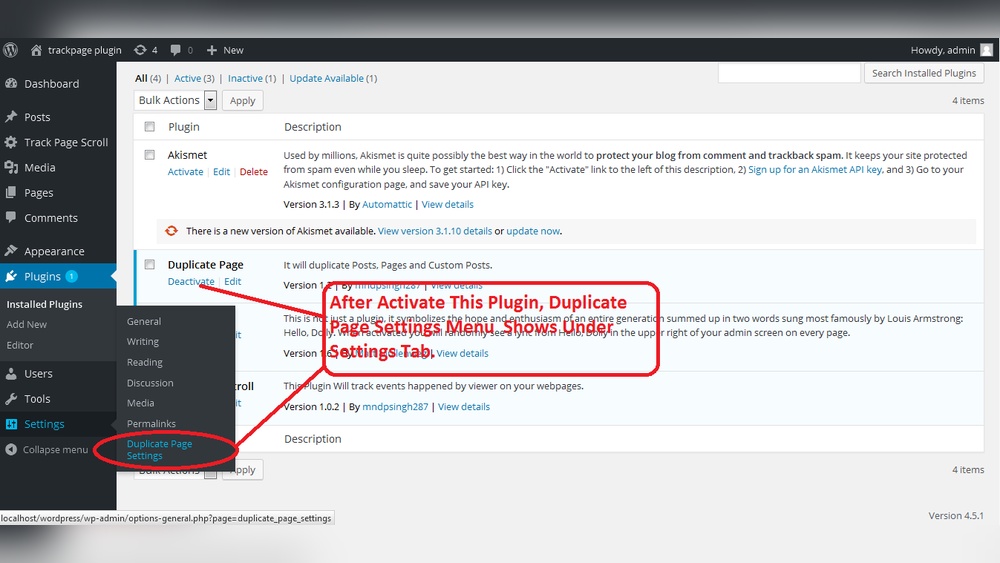Image resolution: width=1000 pixels, height=563 pixels.
Task: Click the Akismet update notice icon
Action: [172, 231]
